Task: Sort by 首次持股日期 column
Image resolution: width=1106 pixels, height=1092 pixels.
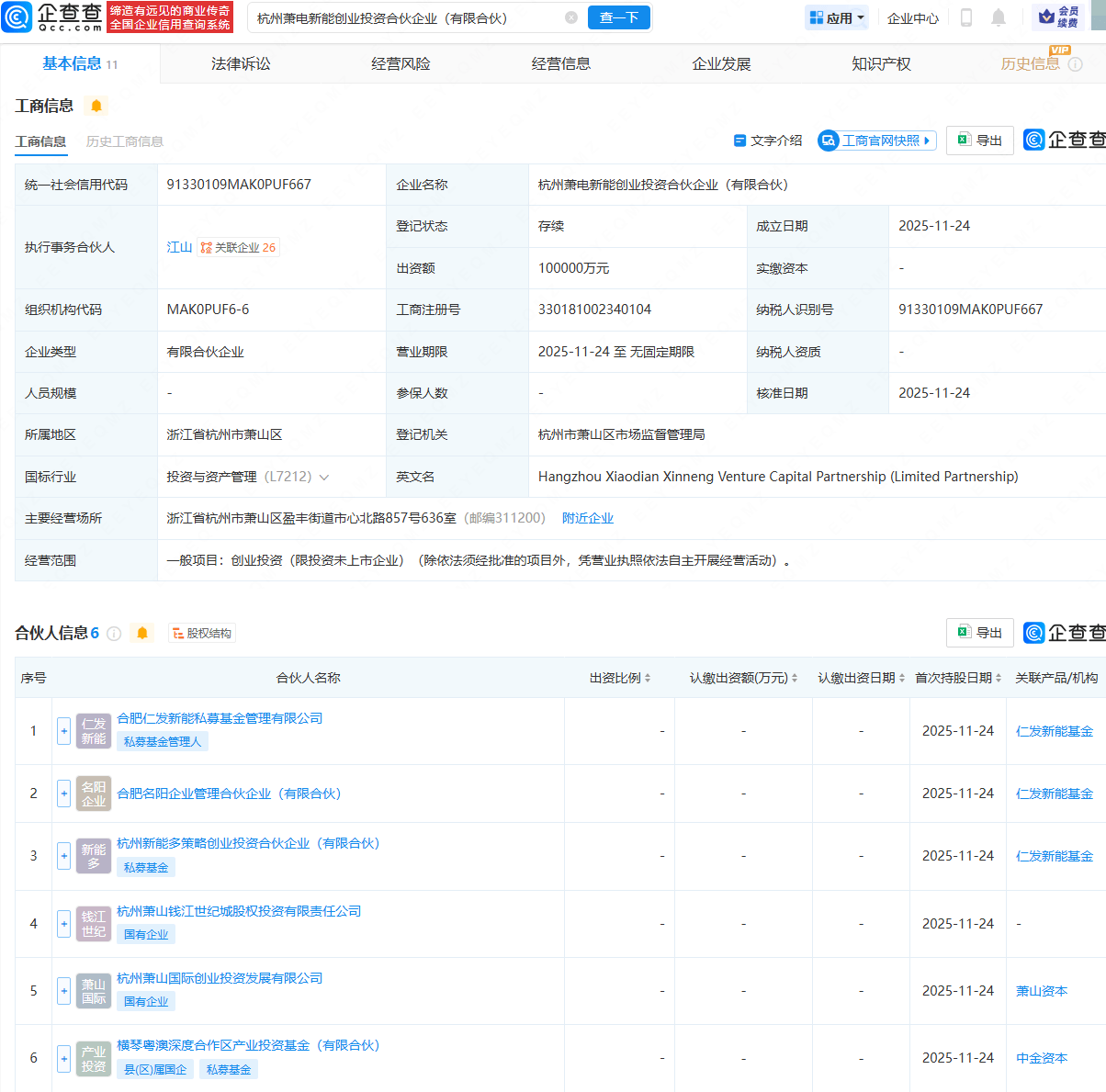Action: click(x=957, y=678)
